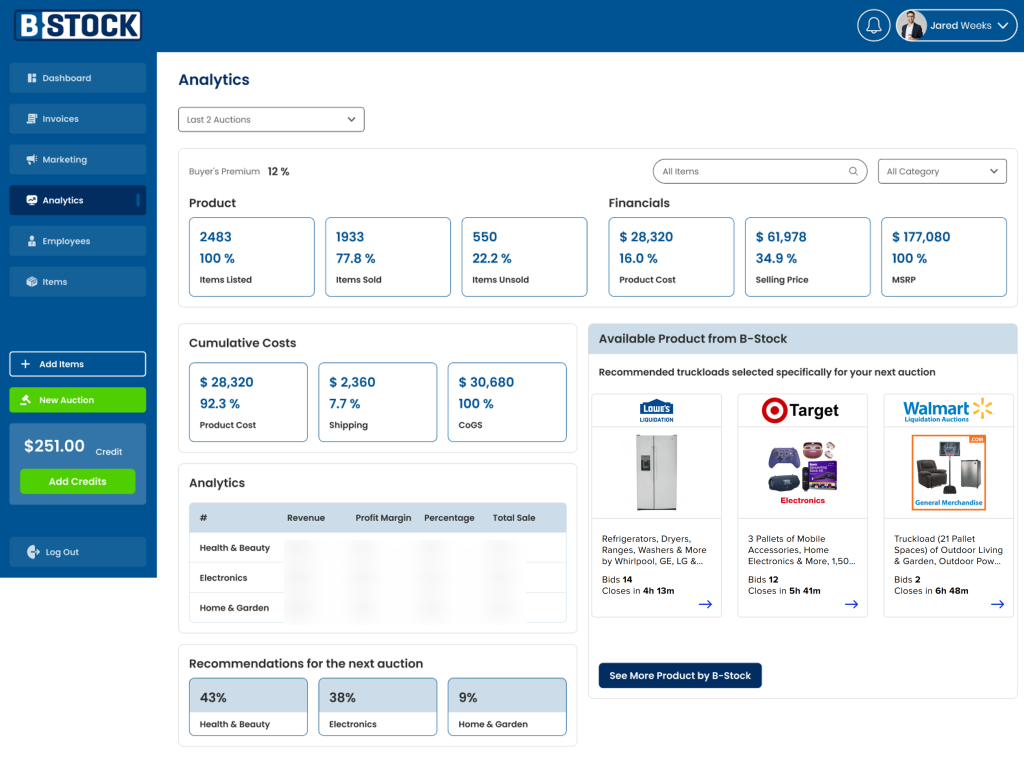This screenshot has height=762, width=1024.
Task: Click the Log Out icon in sidebar
Action: pos(33,552)
